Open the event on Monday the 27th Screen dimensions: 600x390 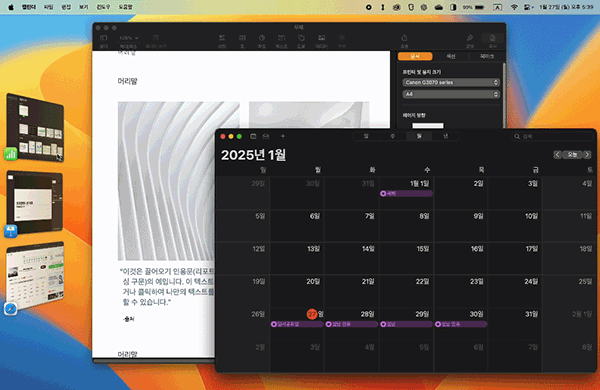tap(297, 324)
